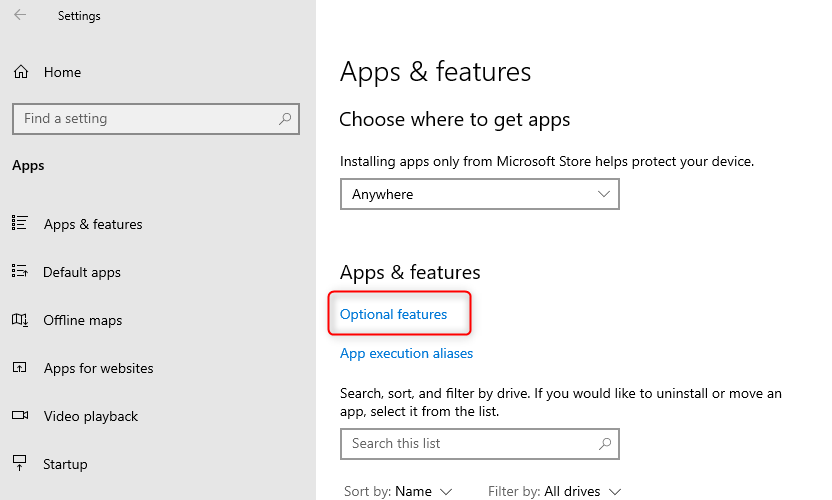Select the Apps for websites icon
The width and height of the screenshot is (832, 500).
(20, 367)
